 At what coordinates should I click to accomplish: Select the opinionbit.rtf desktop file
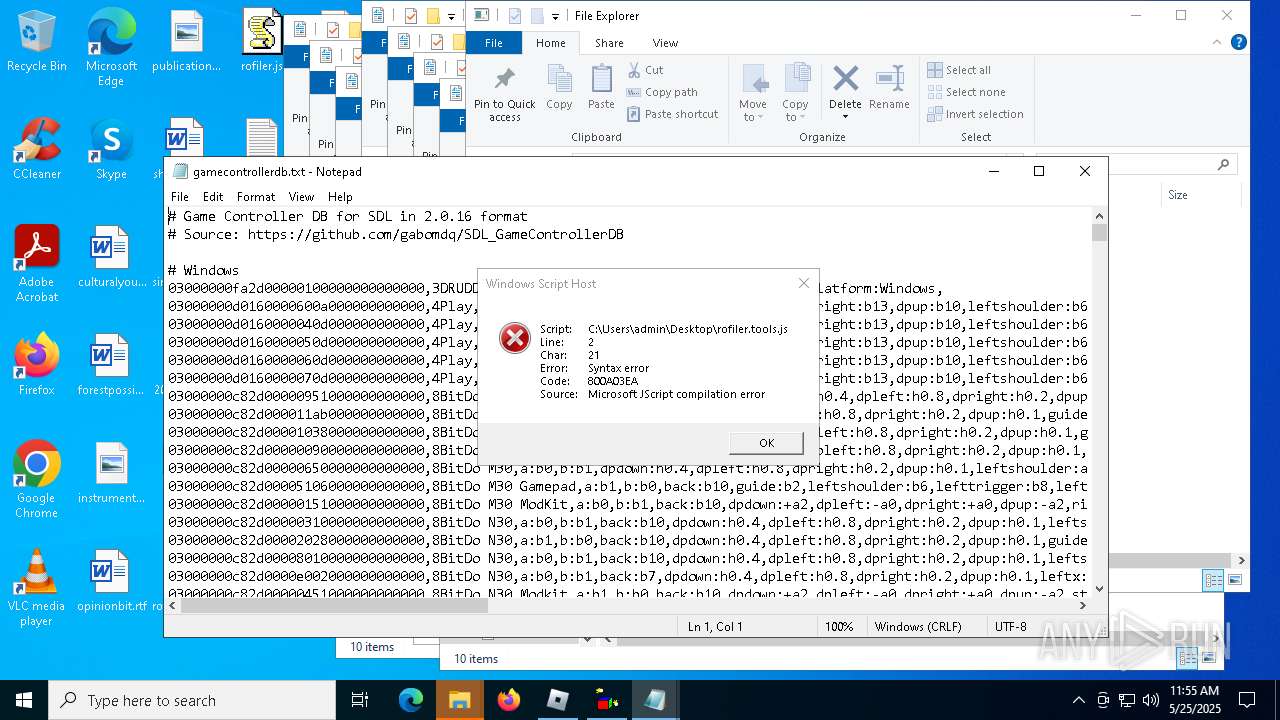pos(111,581)
